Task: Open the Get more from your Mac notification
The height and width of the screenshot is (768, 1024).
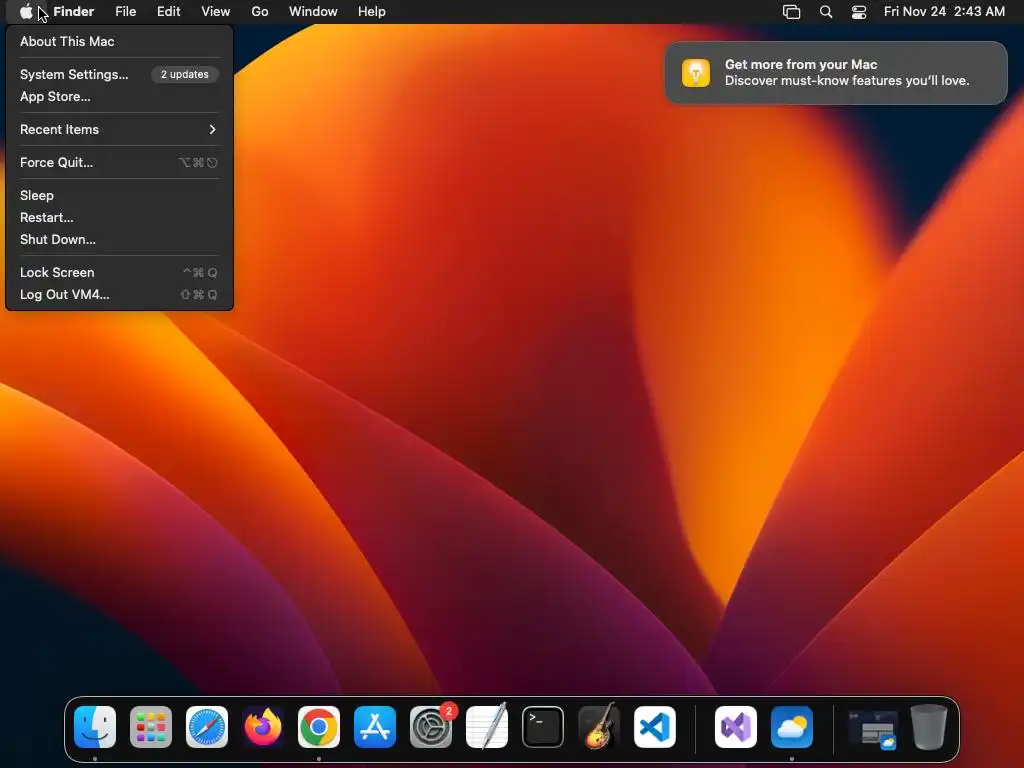Action: (836, 72)
